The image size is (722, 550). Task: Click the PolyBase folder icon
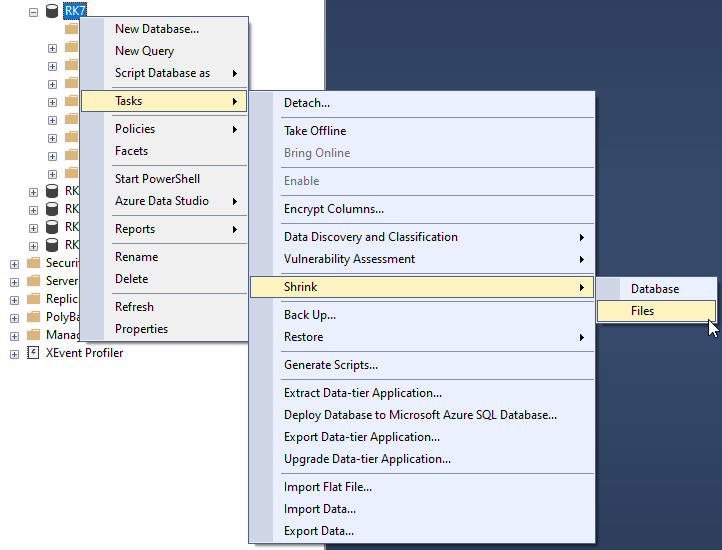tap(33, 317)
